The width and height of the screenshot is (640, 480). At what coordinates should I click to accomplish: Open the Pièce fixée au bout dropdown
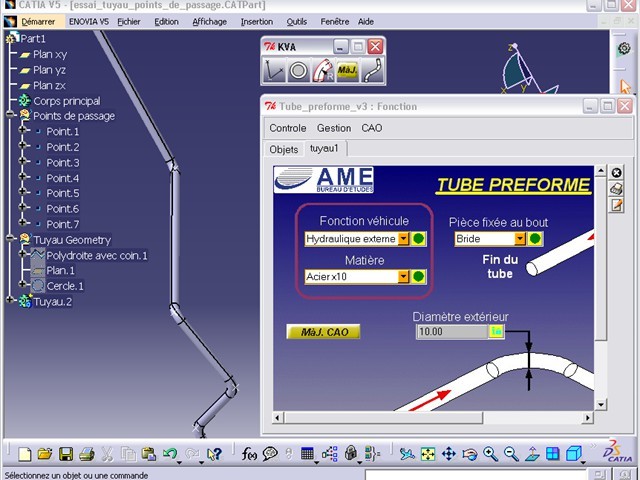(x=520, y=239)
